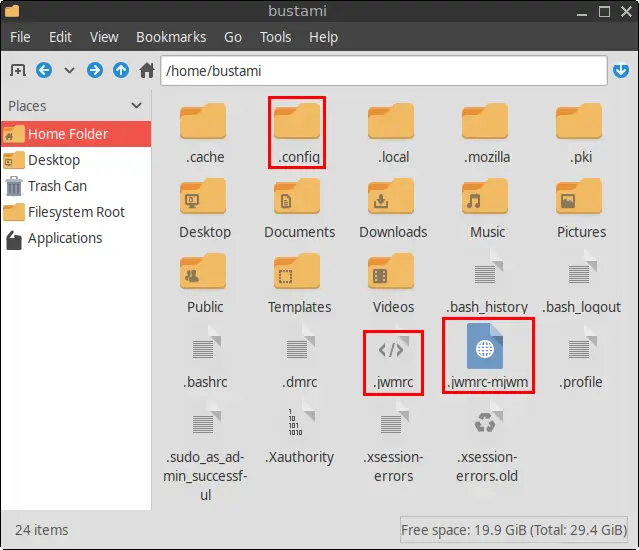This screenshot has width=639, height=550.
Task: Select the .bashrc file icon
Action: pyautogui.click(x=205, y=345)
